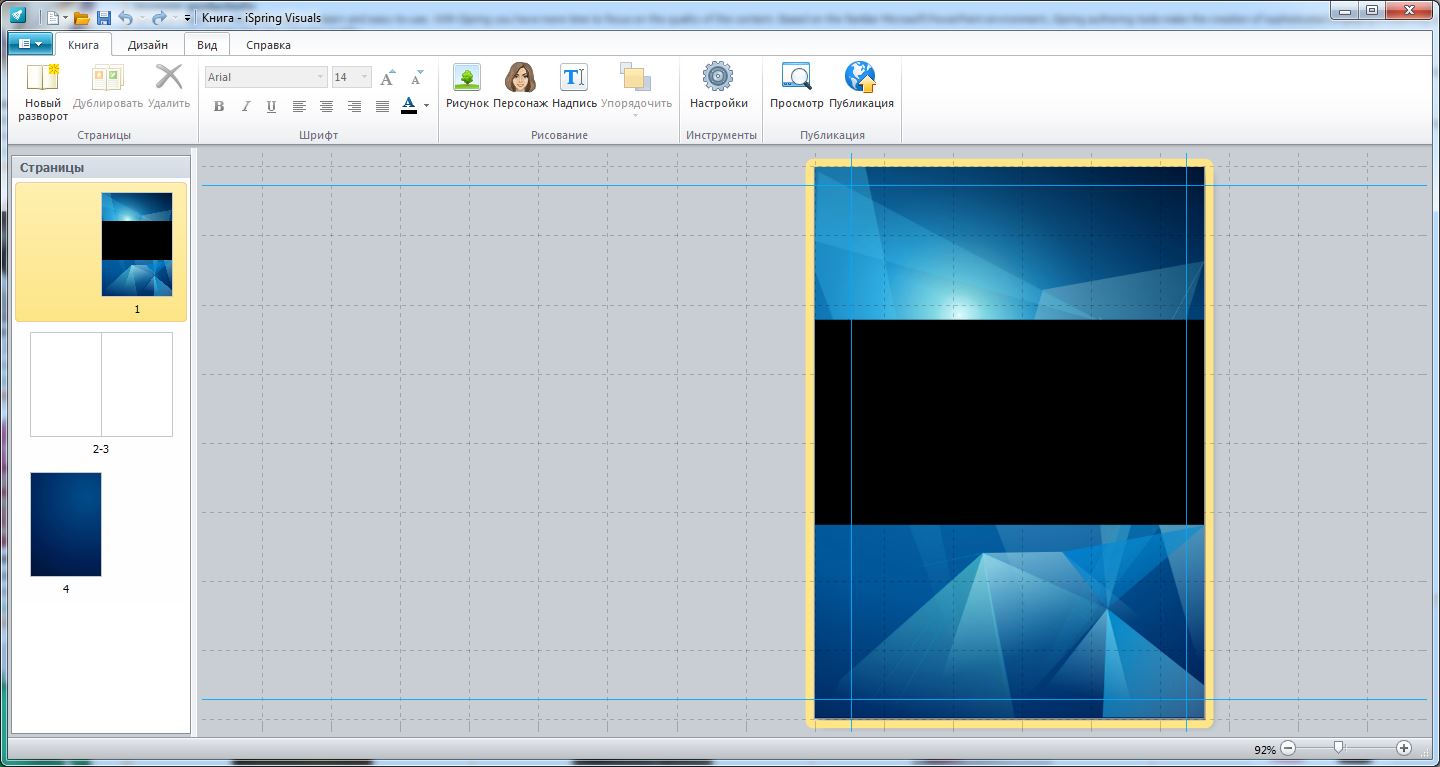
Task: Expand the Arial font name dropdown
Action: (320, 77)
